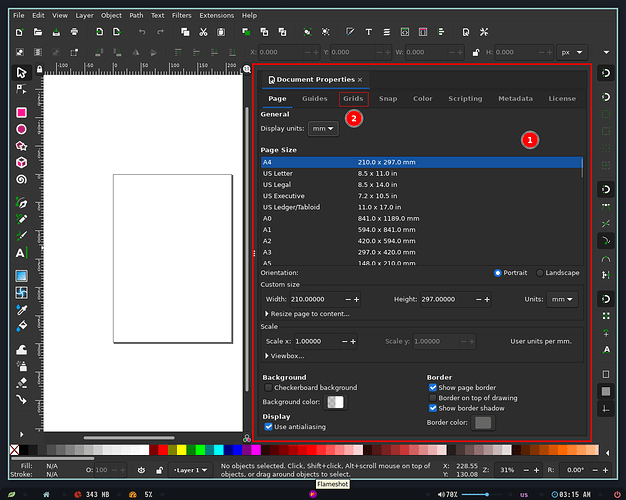Open the Extensions menu
Screen dimensions: 626x500
pyautogui.click(x=217, y=16)
